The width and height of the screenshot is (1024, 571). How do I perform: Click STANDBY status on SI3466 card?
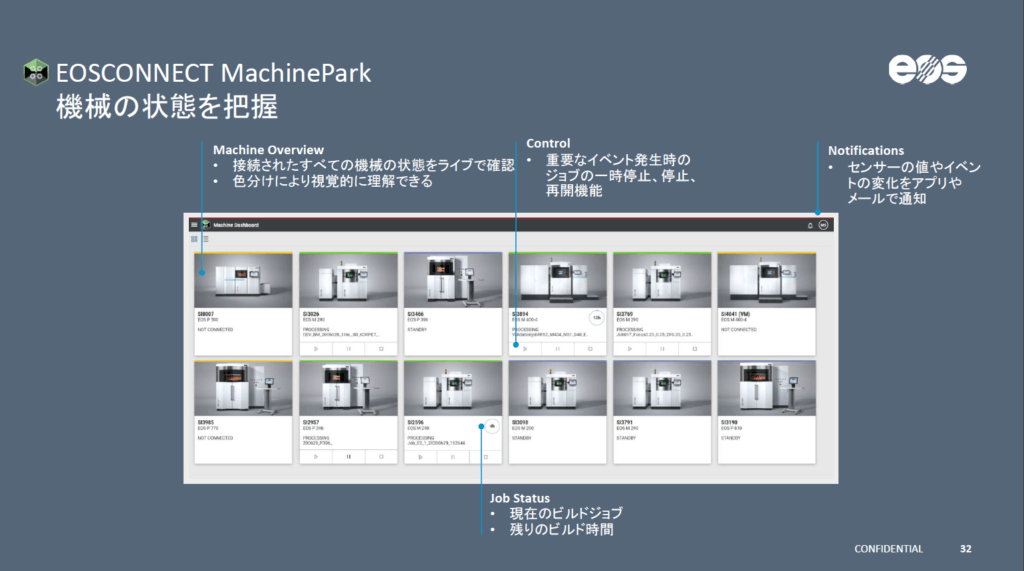coord(417,330)
